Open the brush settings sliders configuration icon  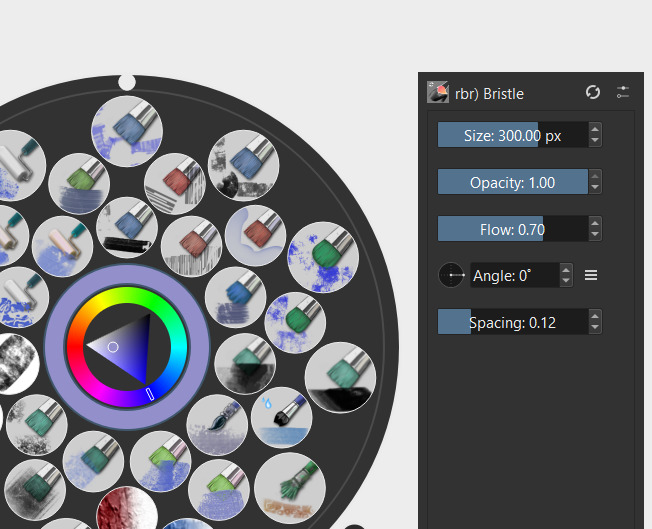[x=623, y=92]
